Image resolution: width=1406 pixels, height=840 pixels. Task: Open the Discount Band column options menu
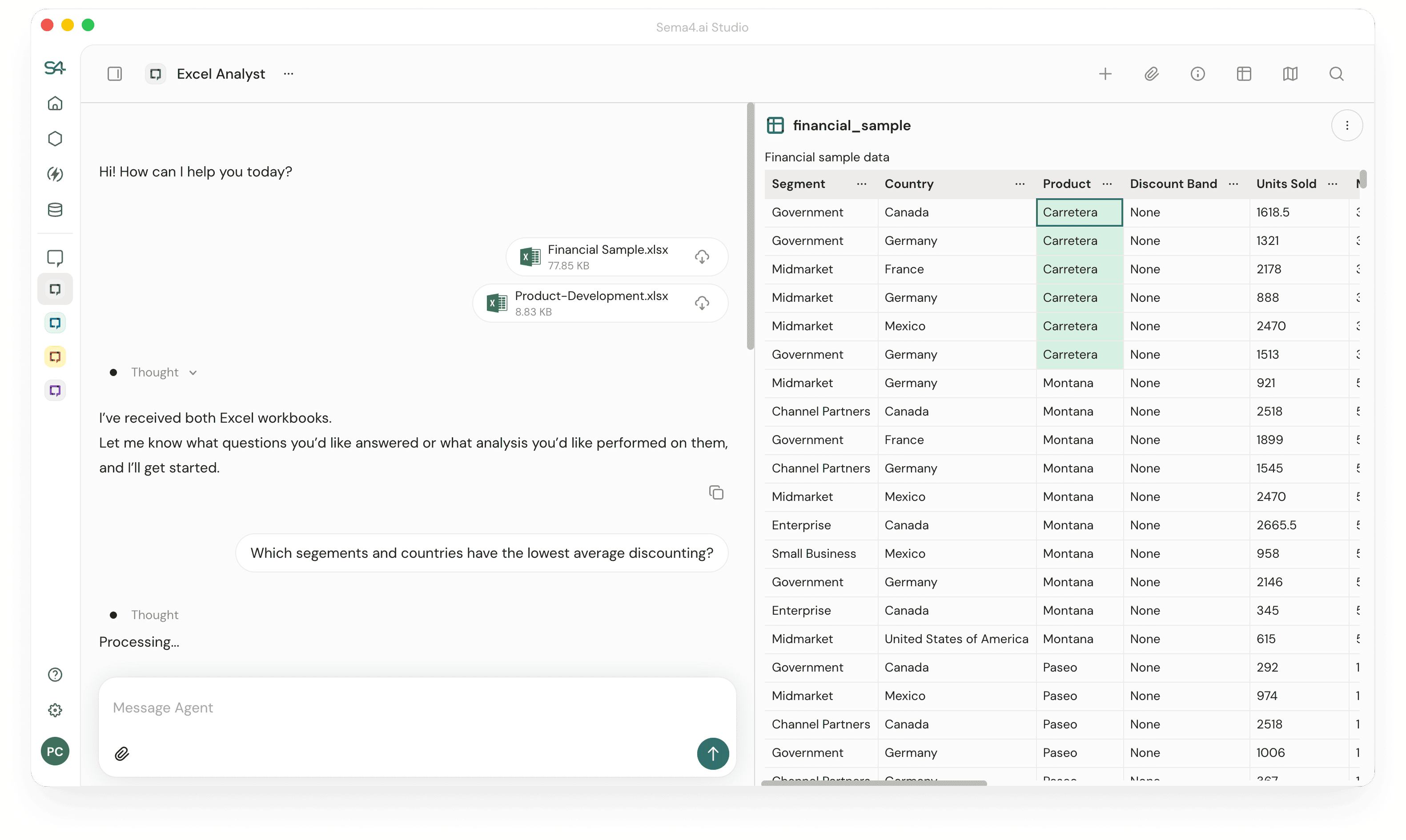pyautogui.click(x=1233, y=184)
